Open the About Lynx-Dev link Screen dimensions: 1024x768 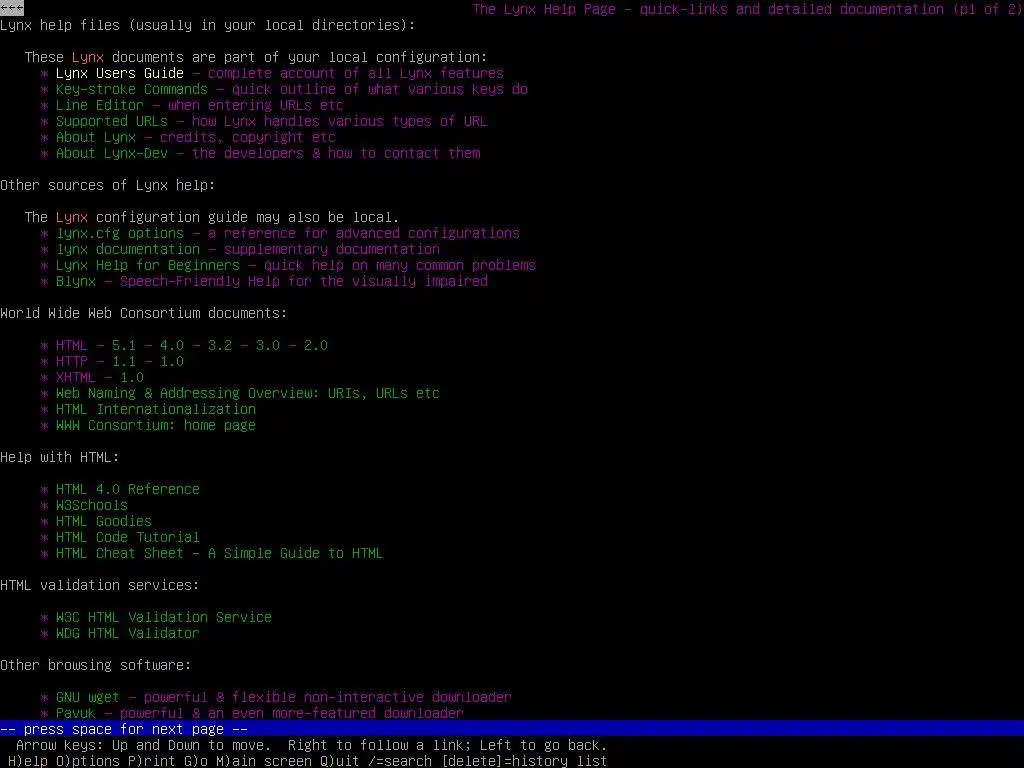[x=112, y=153]
